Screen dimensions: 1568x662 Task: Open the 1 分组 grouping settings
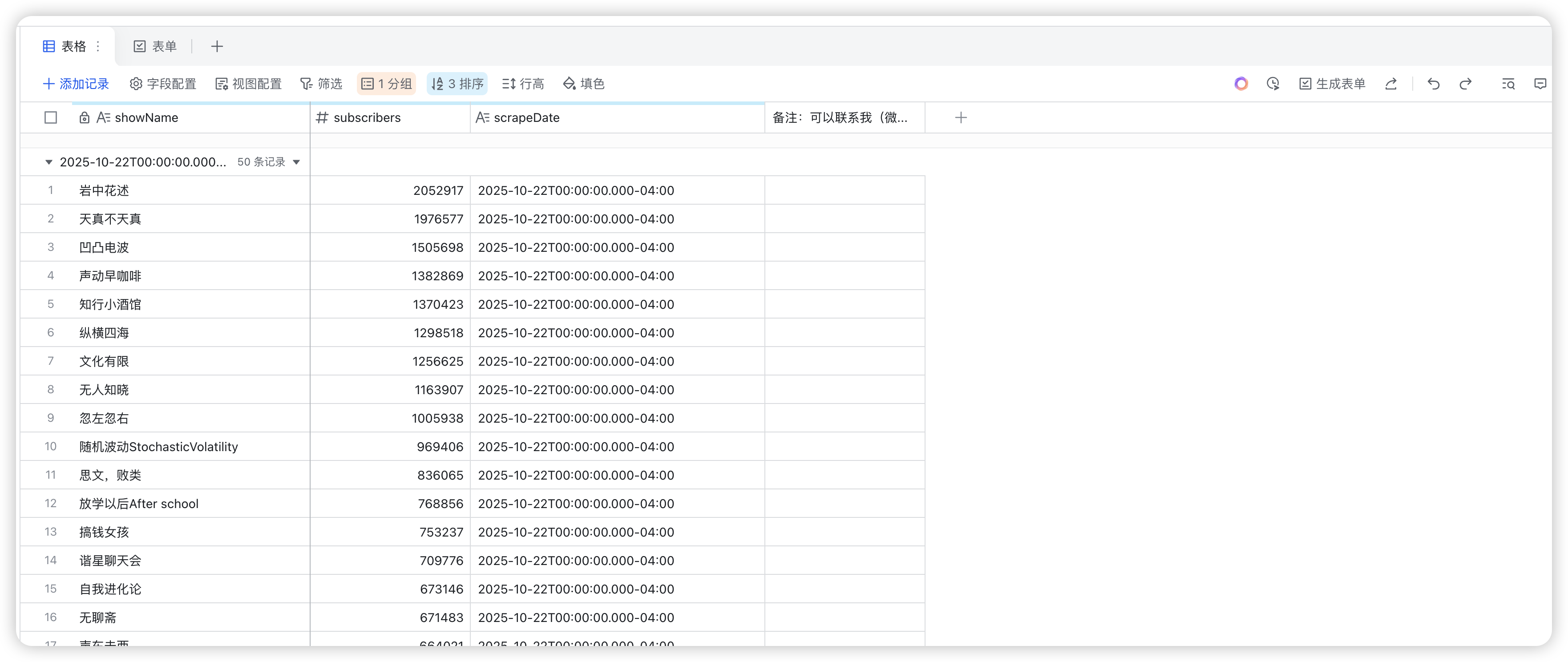click(387, 84)
